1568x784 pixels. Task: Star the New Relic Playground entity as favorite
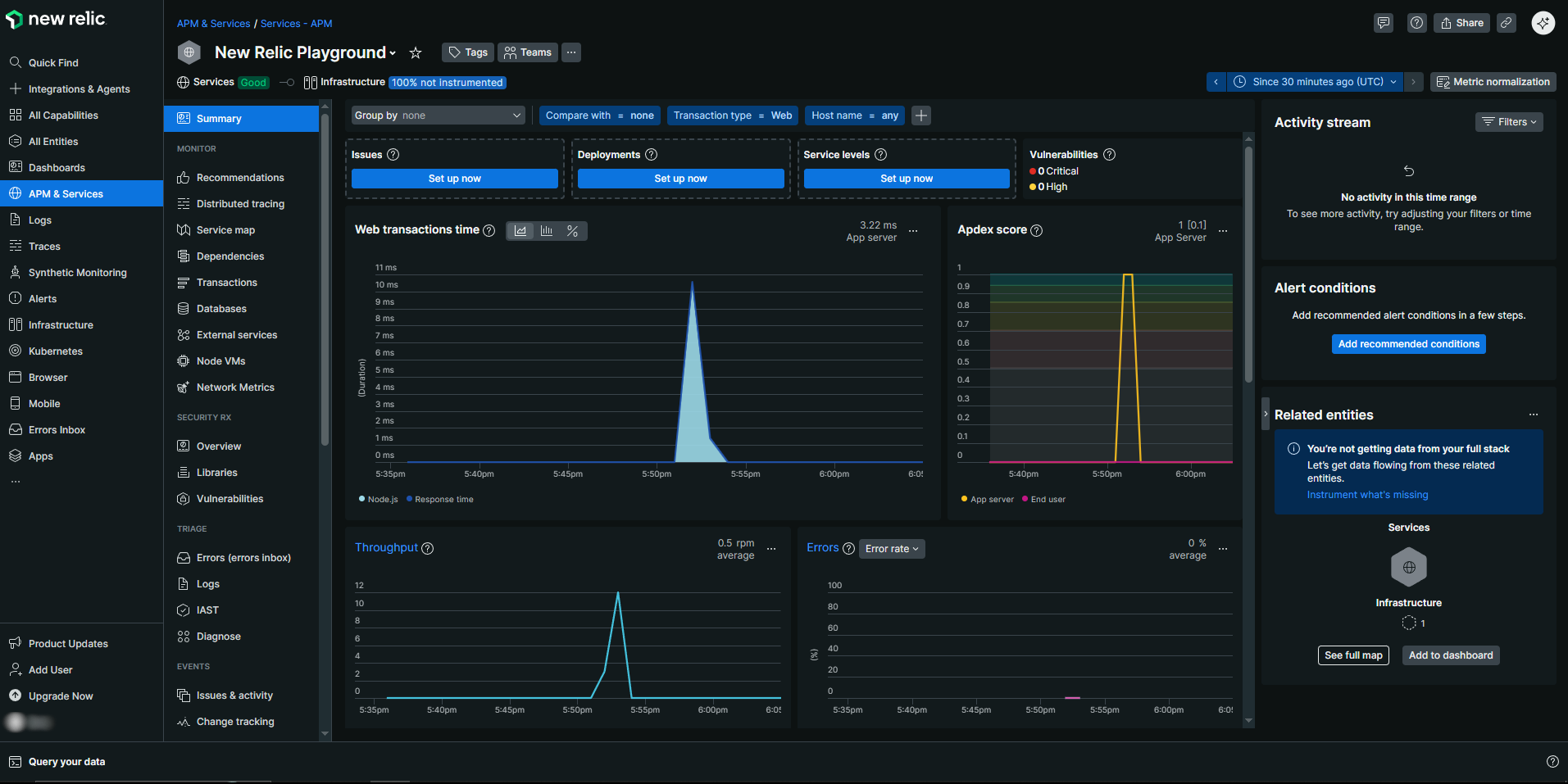click(x=416, y=53)
